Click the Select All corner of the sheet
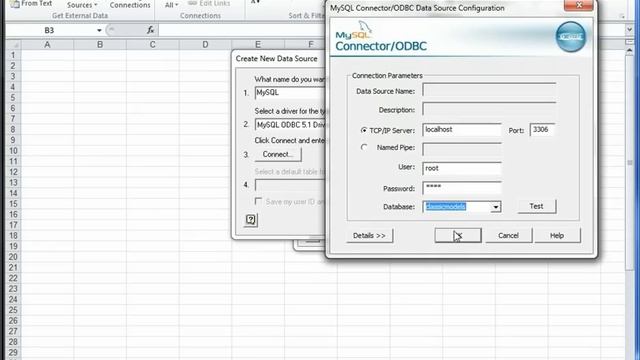This screenshot has height=360, width=640. (x=13, y=44)
